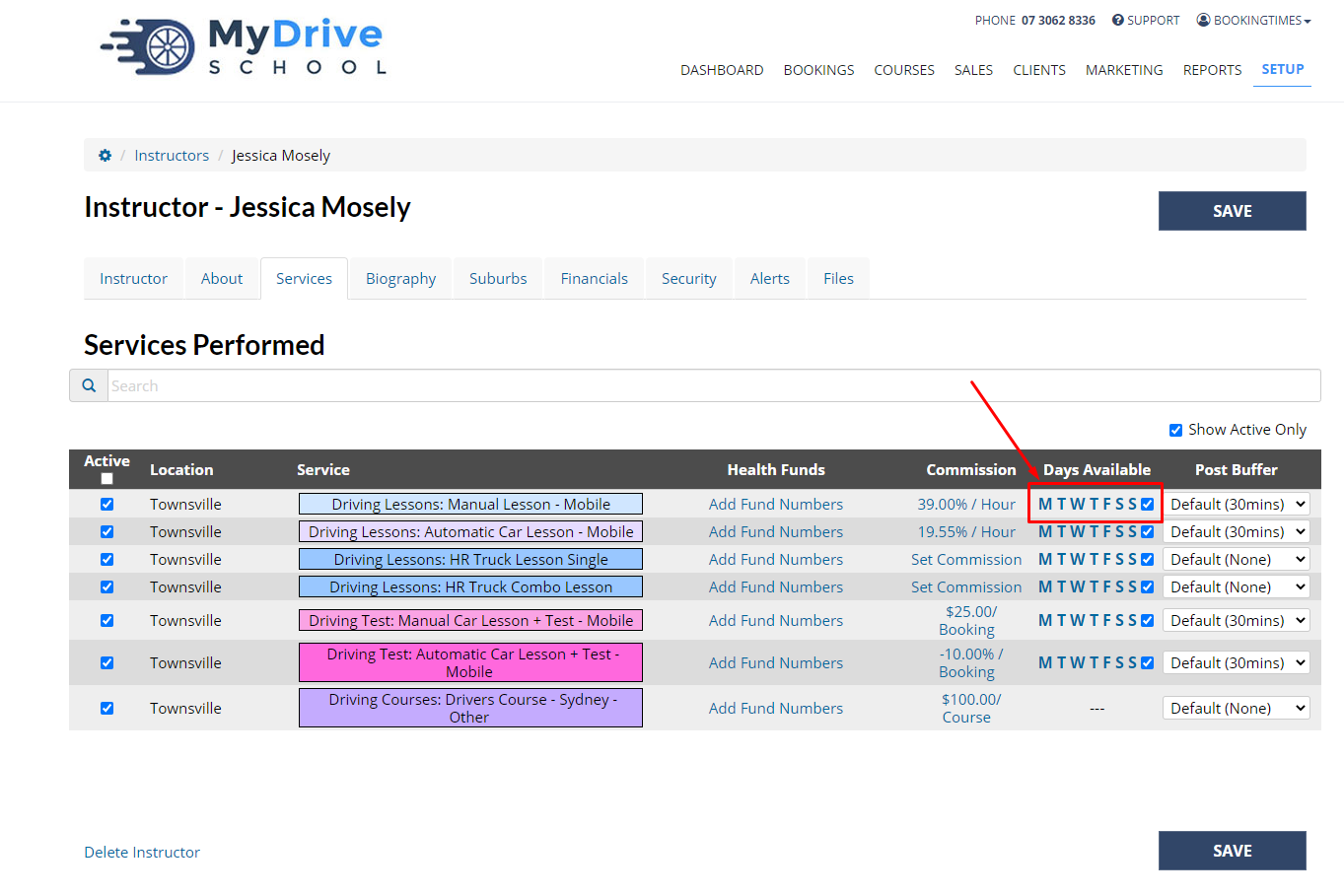Image resolution: width=1344 pixels, height=896 pixels.
Task: Switch to the Alerts tab
Action: pyautogui.click(x=770, y=279)
